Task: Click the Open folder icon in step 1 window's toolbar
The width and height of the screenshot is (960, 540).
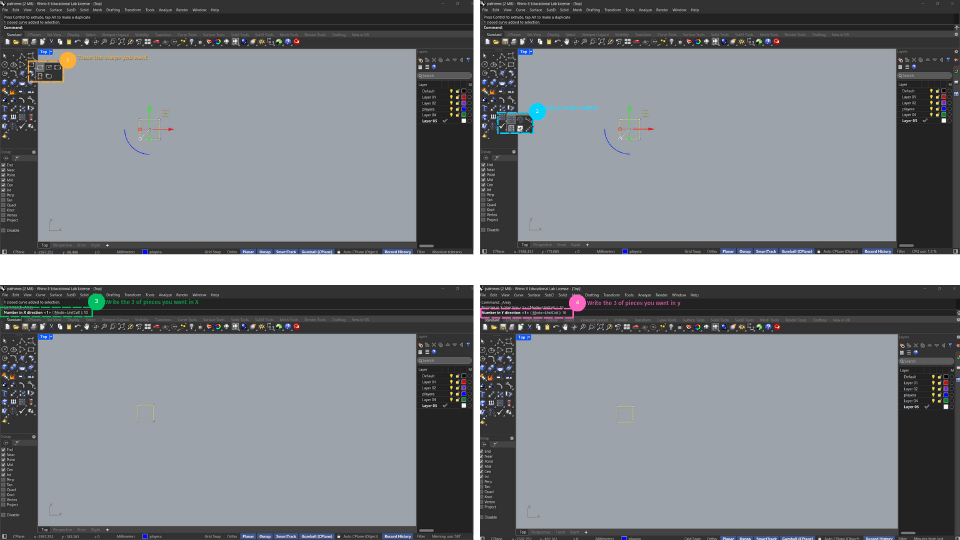Action: [x=15, y=42]
